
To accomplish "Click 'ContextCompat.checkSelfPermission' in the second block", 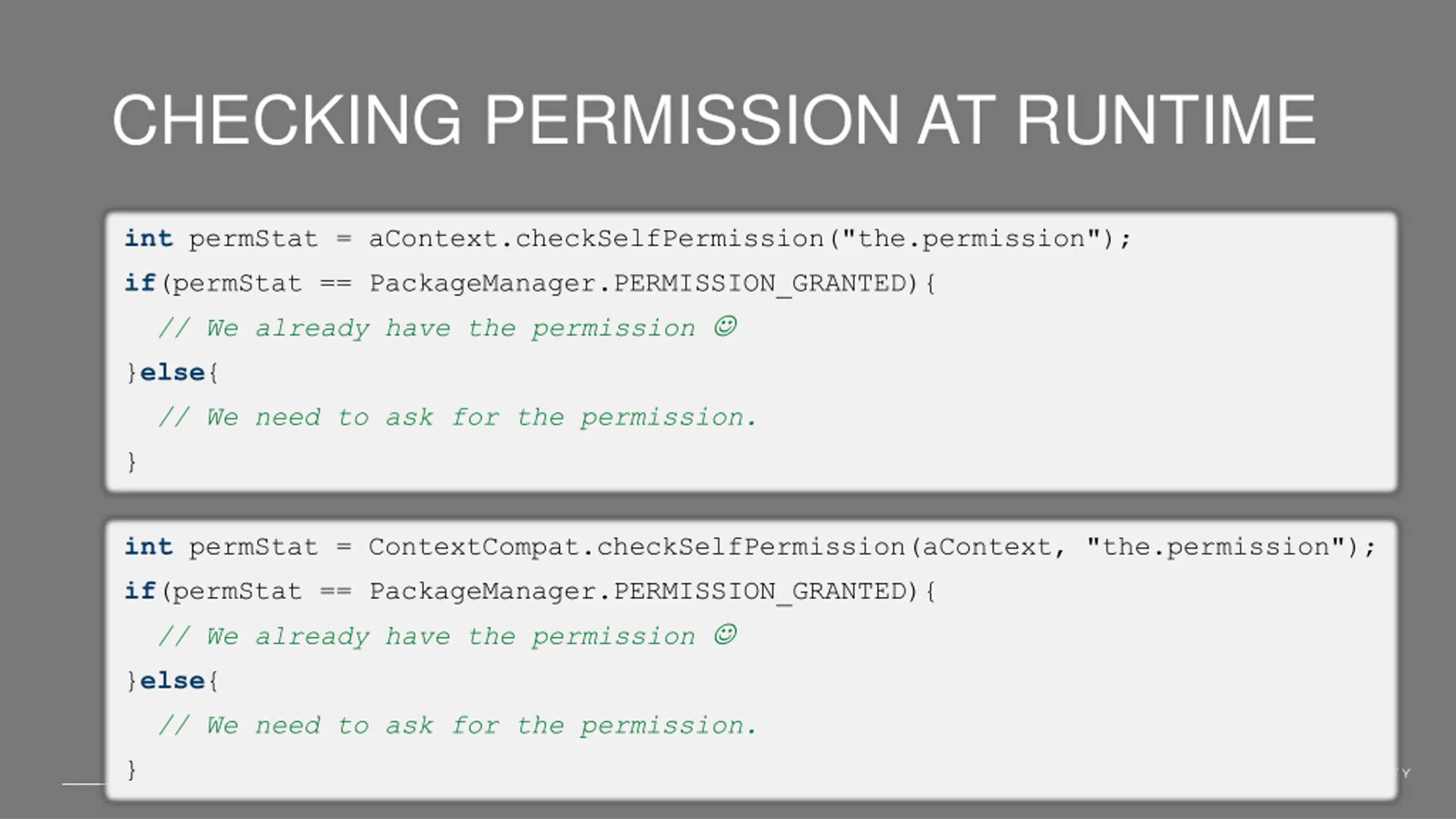I will 636,547.
